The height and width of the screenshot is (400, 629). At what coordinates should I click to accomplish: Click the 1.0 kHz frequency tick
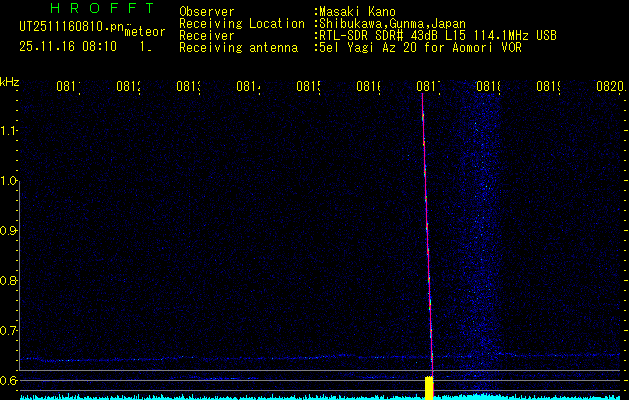click(10, 181)
